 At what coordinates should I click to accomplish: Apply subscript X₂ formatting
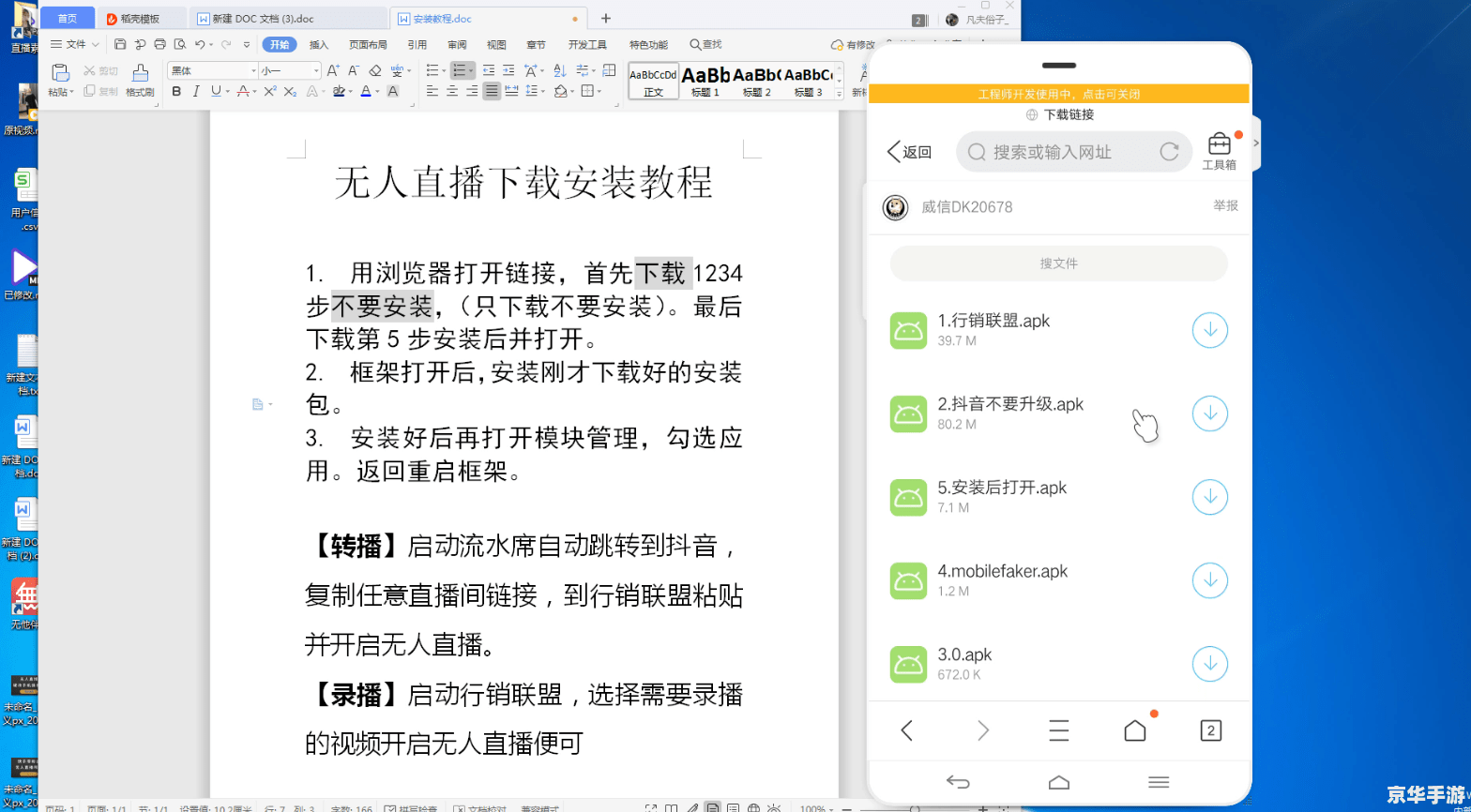tap(290, 91)
